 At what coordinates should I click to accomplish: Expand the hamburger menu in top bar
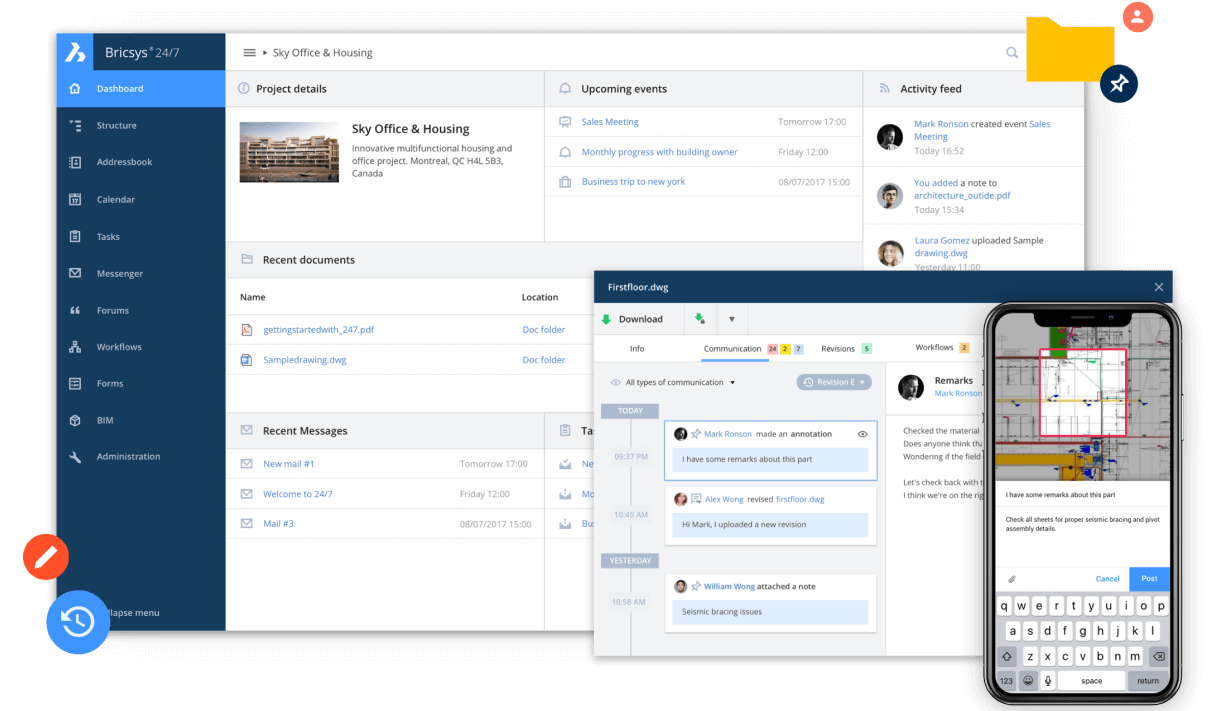point(249,53)
